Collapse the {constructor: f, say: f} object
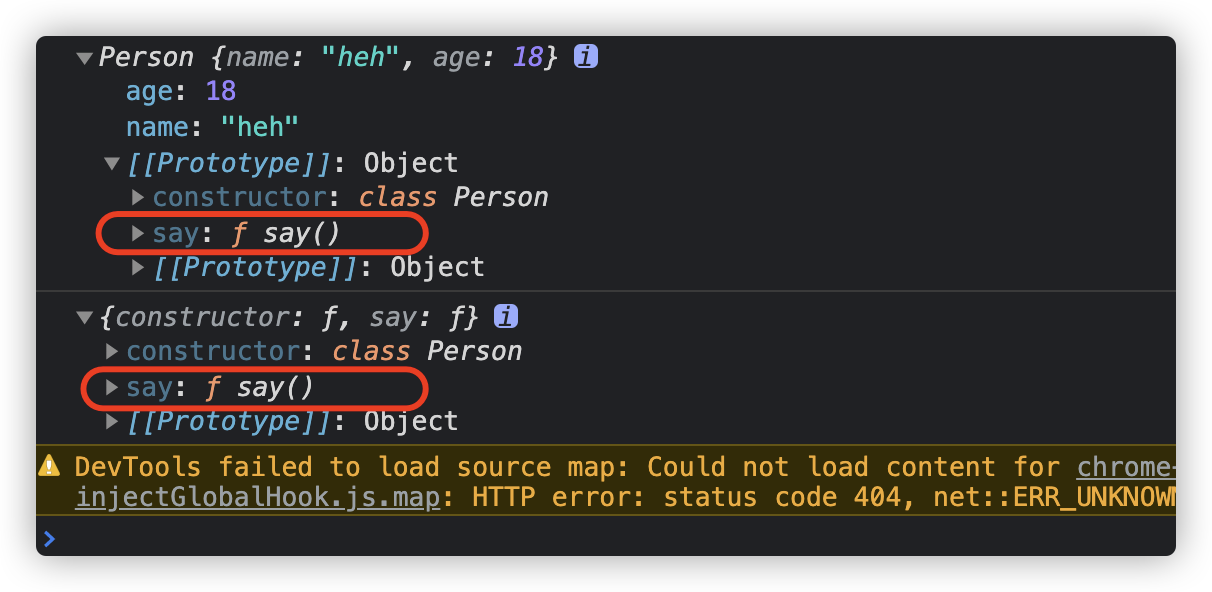Viewport: 1212px width, 592px height. 85,318
